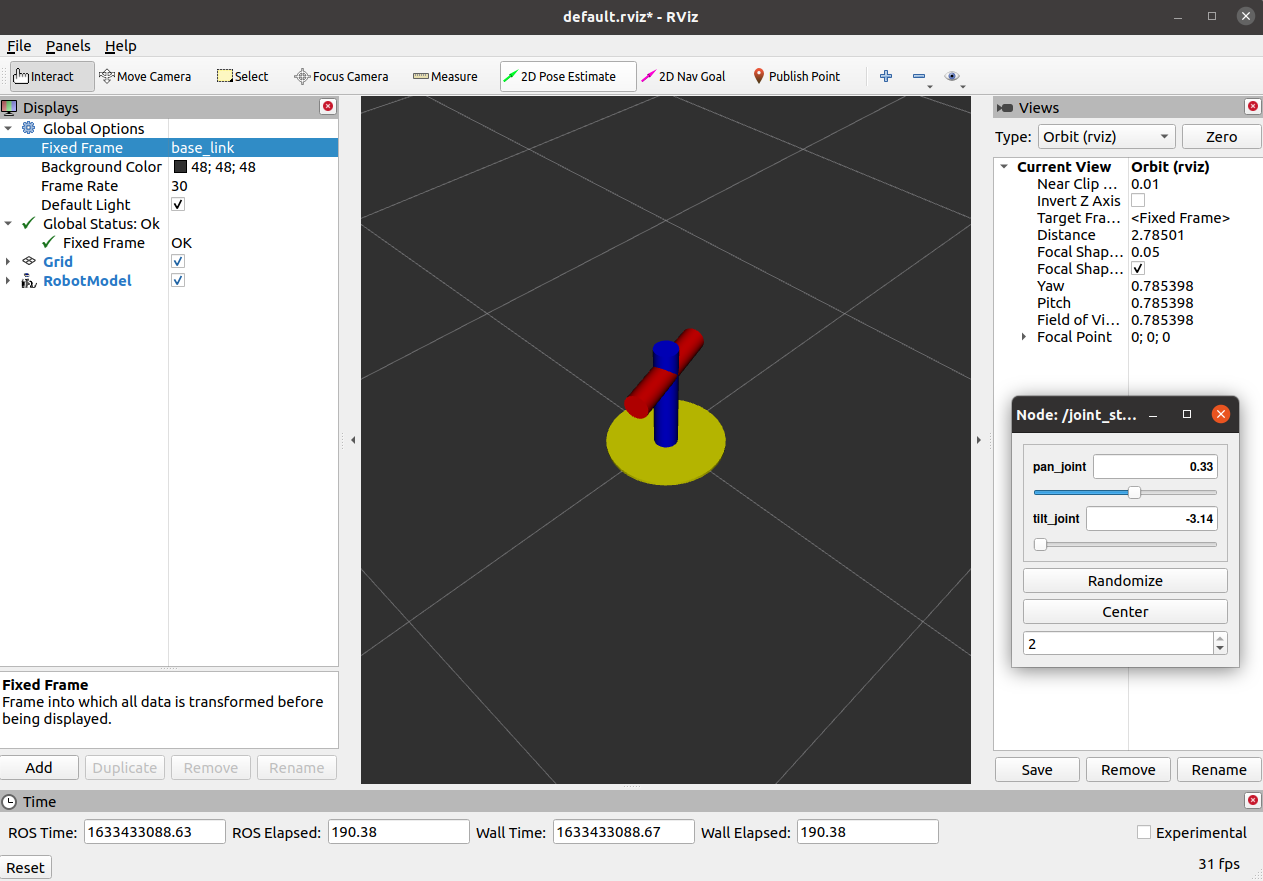Click the tilt_joint slider handle
Viewport: 1263px width, 881px height.
click(x=1040, y=544)
